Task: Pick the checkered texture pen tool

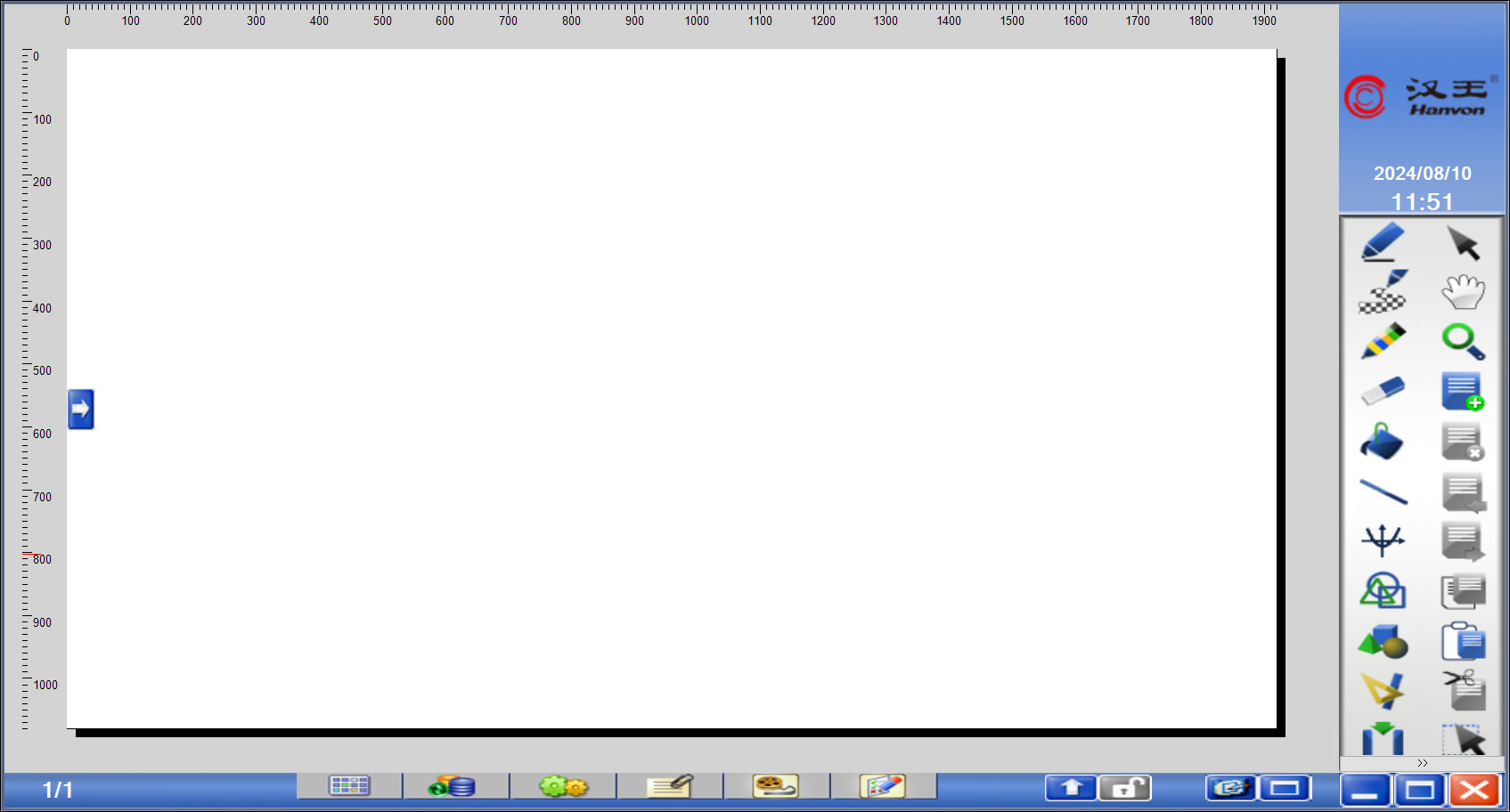Action: [x=1383, y=292]
